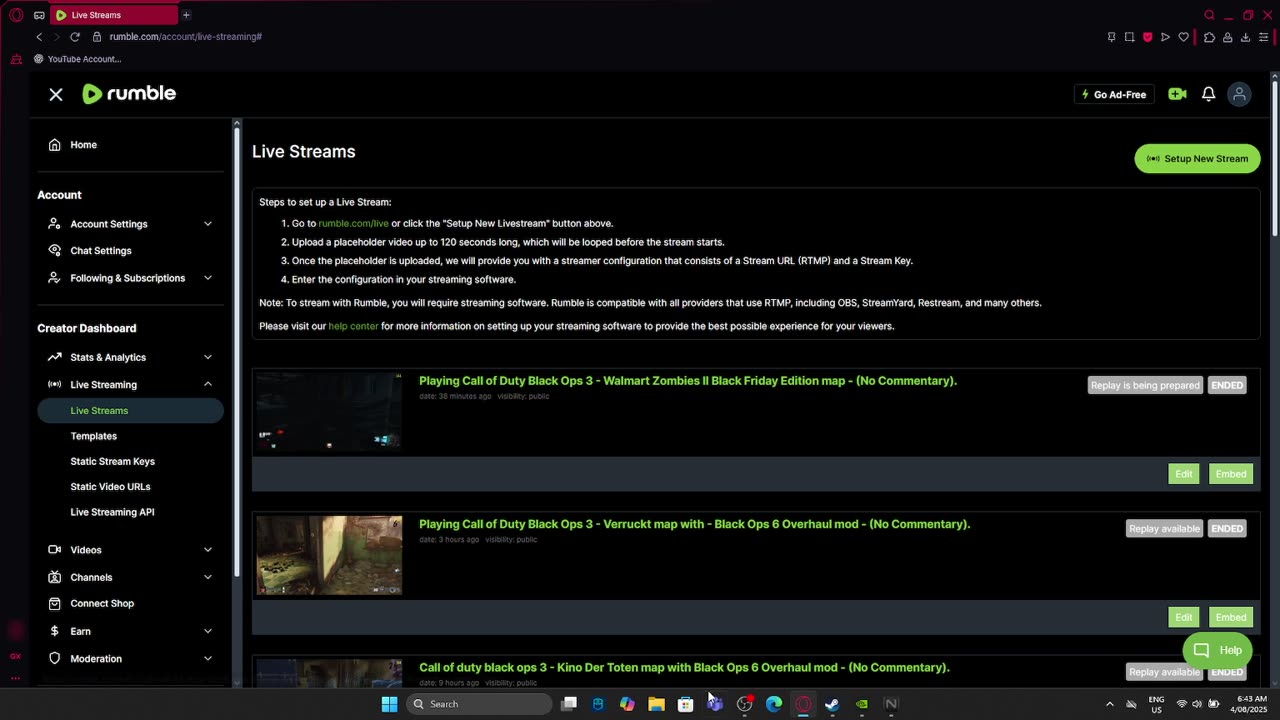Close the sidebar with the X icon
This screenshot has width=1280, height=720.
[56, 94]
